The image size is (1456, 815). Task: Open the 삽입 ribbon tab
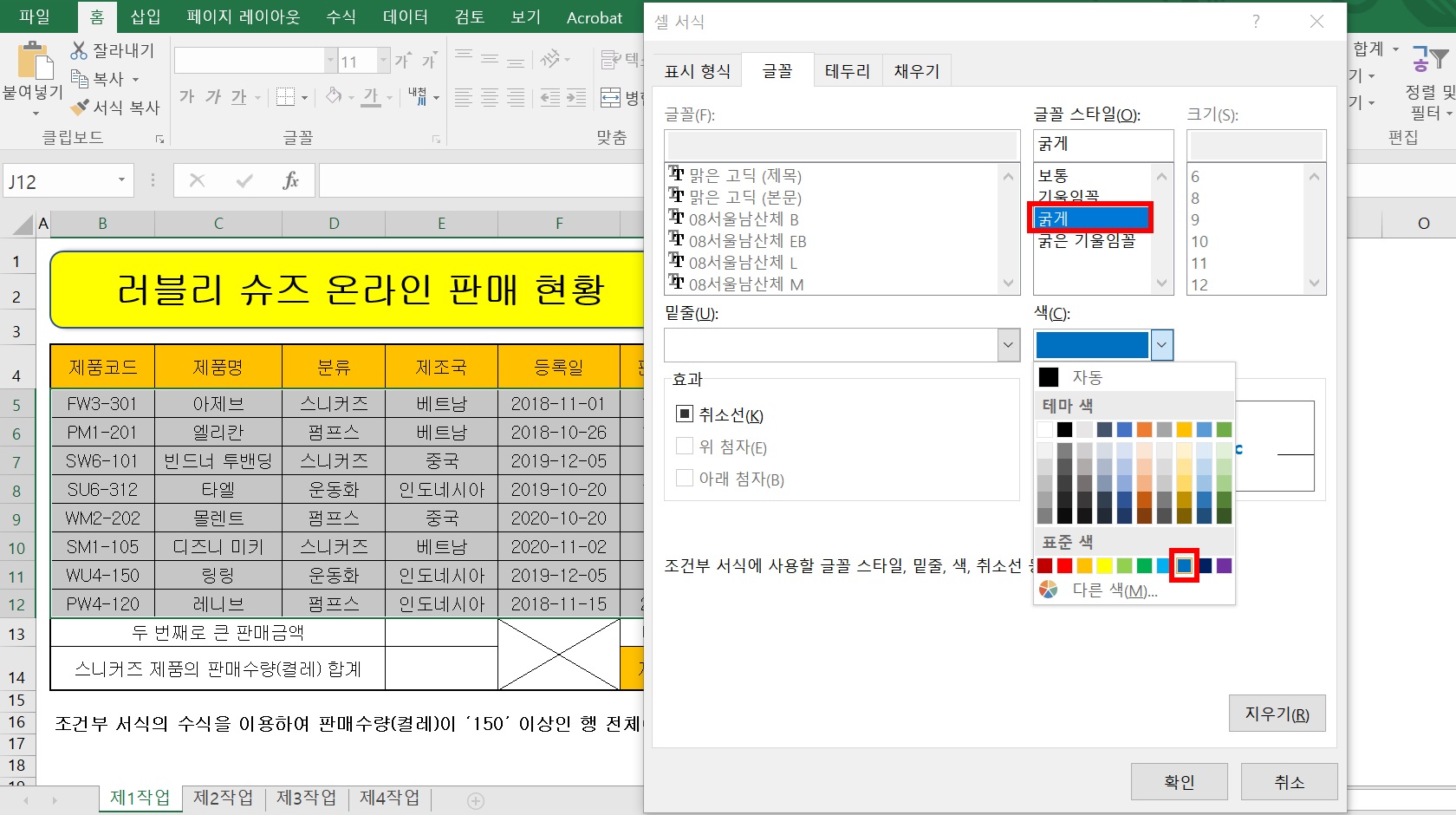[x=146, y=16]
